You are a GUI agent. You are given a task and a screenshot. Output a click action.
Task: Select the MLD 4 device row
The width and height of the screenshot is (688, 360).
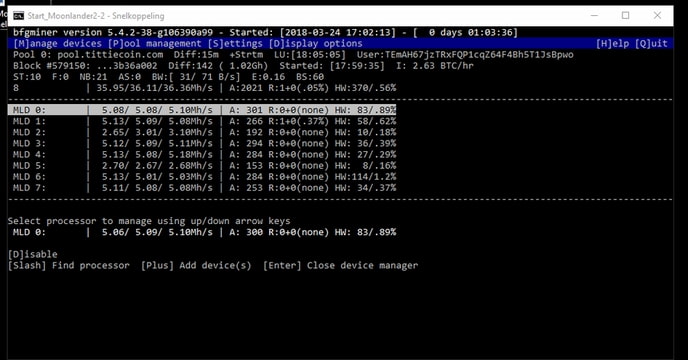point(202,155)
